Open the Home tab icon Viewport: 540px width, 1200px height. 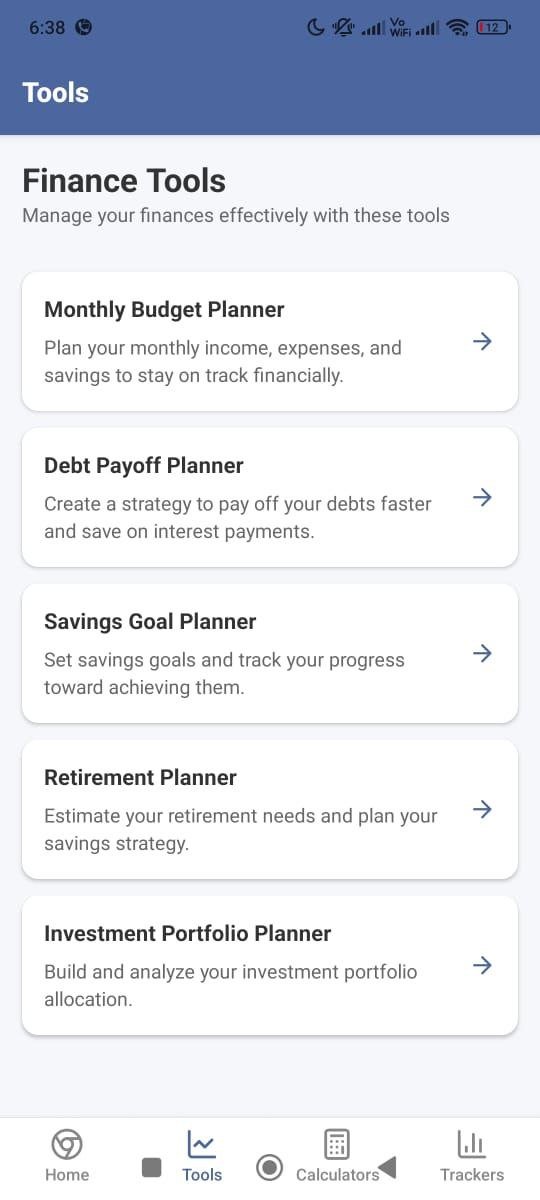[x=67, y=1144]
